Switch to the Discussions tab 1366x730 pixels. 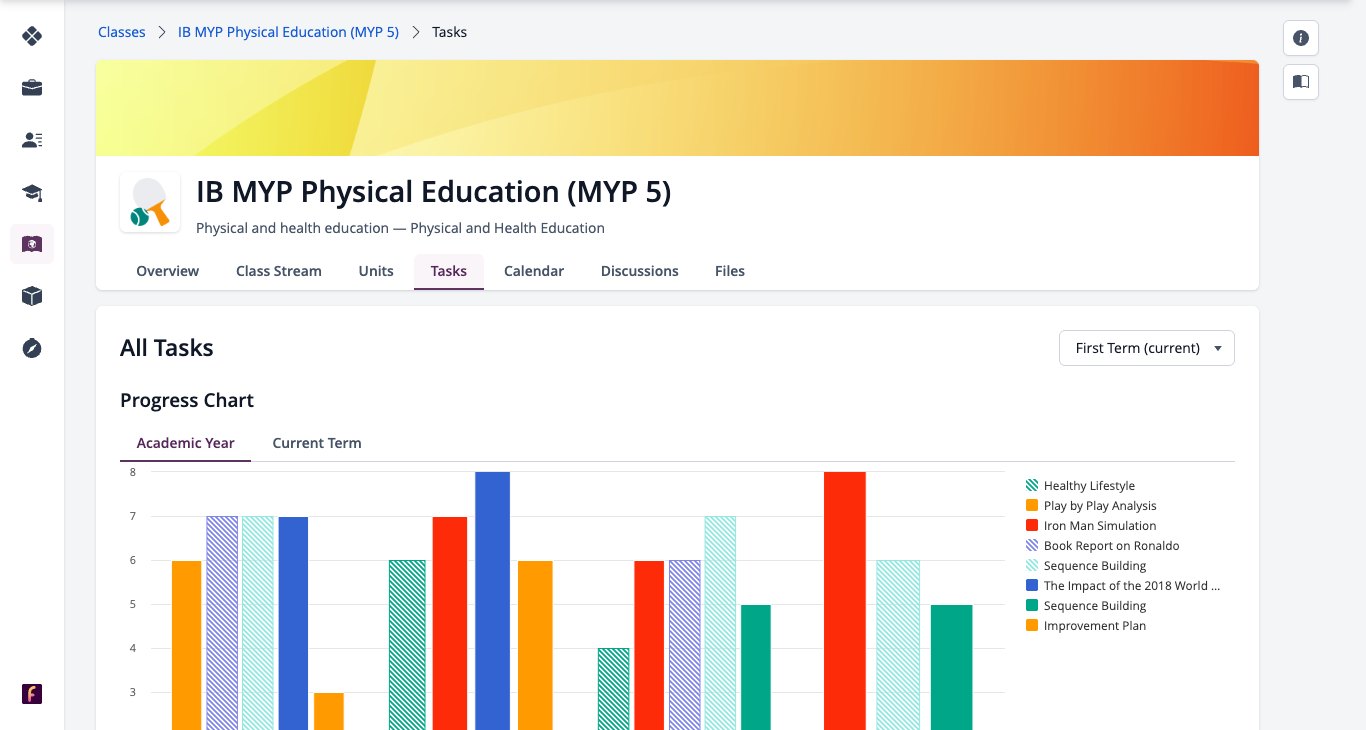pos(640,271)
